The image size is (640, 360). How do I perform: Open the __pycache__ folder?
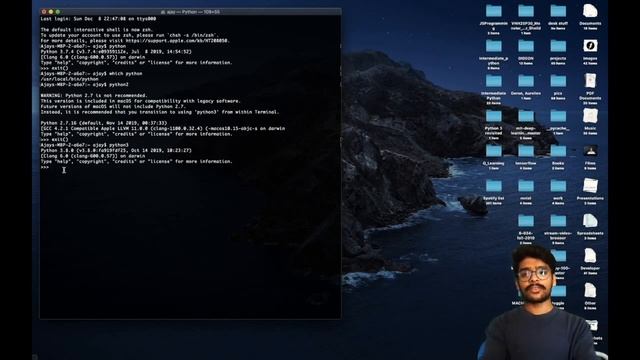[558, 116]
